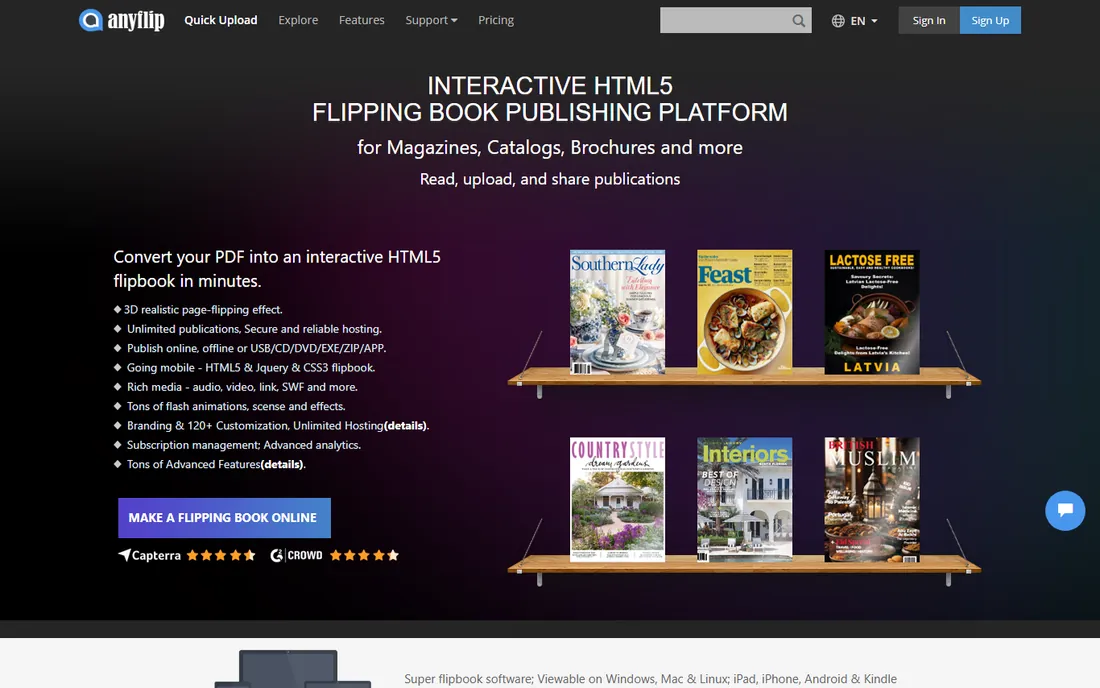Click 'Subscription management; Advanced analytics.' bullet
1100x688 pixels.
pyautogui.click(x=243, y=445)
